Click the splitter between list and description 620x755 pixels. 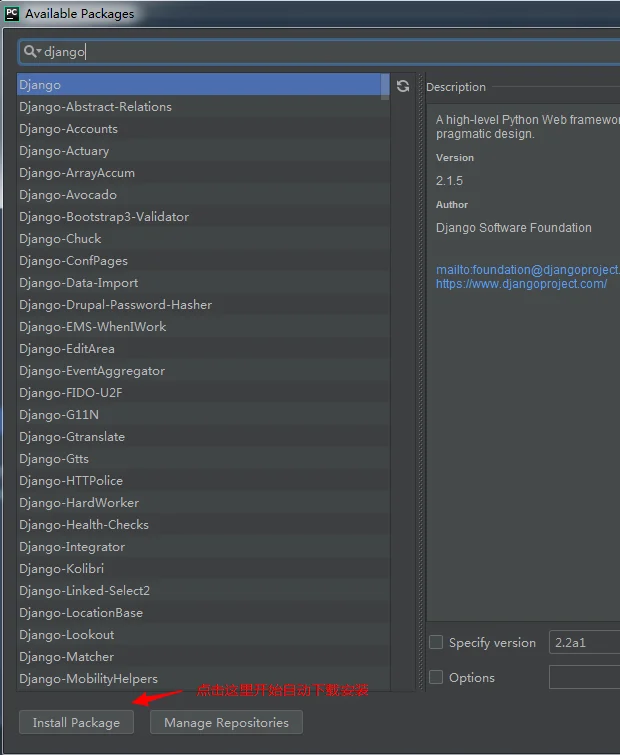(421, 383)
